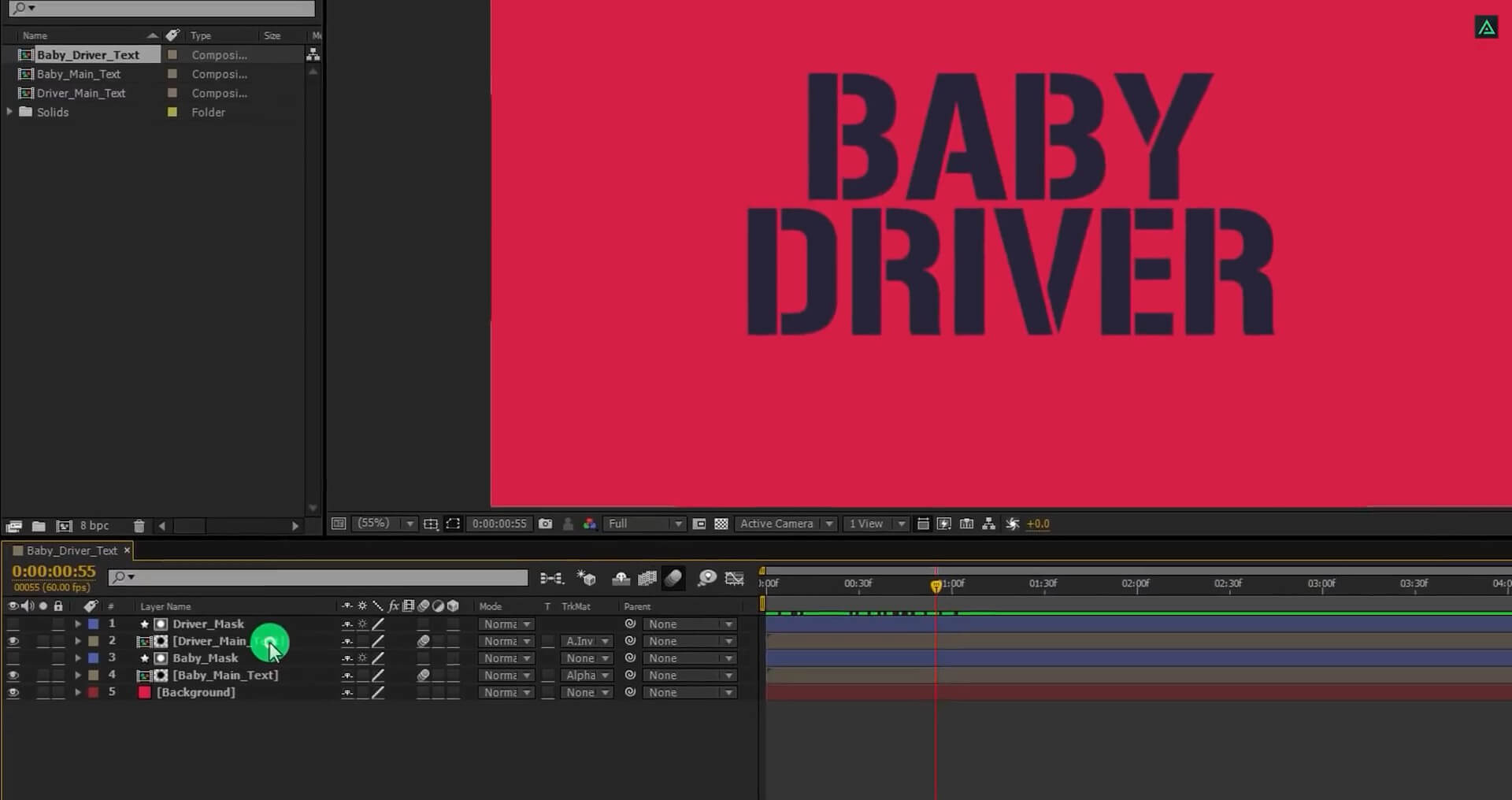Open blending Mode dropdown for Driver_Mask

coord(506,624)
